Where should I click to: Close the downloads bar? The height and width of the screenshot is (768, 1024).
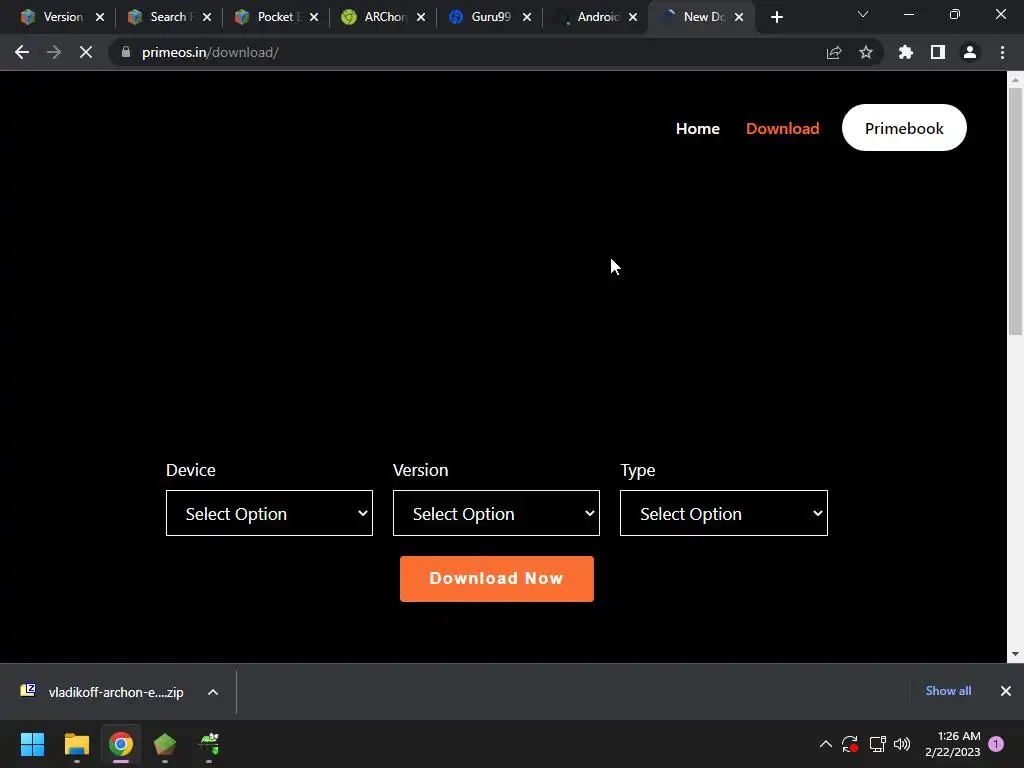1006,691
